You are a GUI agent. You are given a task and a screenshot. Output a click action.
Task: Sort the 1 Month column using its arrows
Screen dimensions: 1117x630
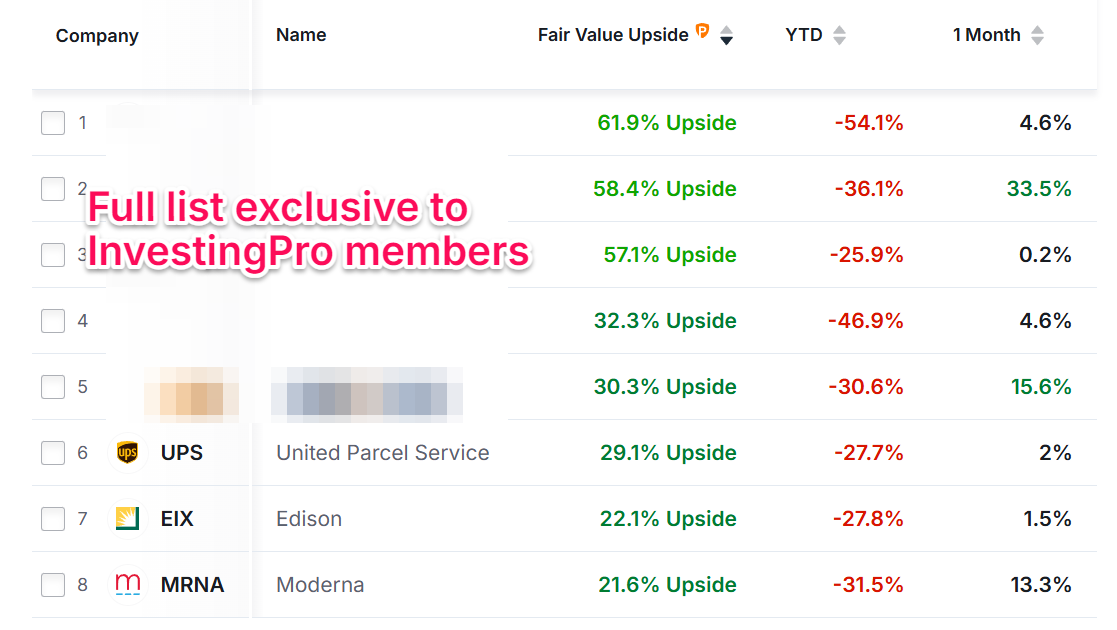coord(1037,35)
